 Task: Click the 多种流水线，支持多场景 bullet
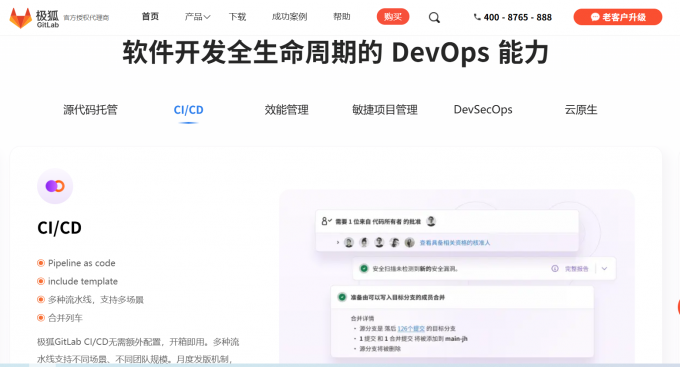click(x=95, y=300)
